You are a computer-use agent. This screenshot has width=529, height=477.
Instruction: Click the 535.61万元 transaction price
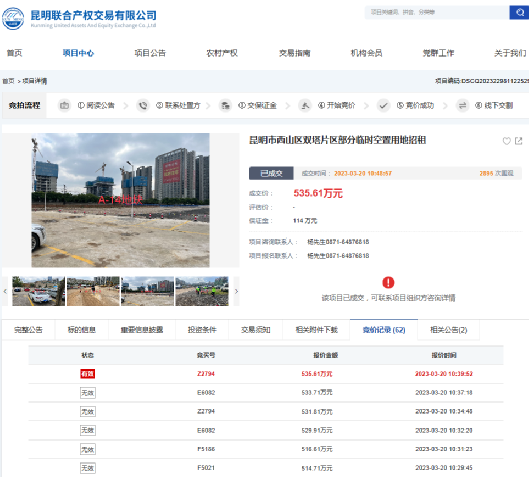(x=318, y=193)
